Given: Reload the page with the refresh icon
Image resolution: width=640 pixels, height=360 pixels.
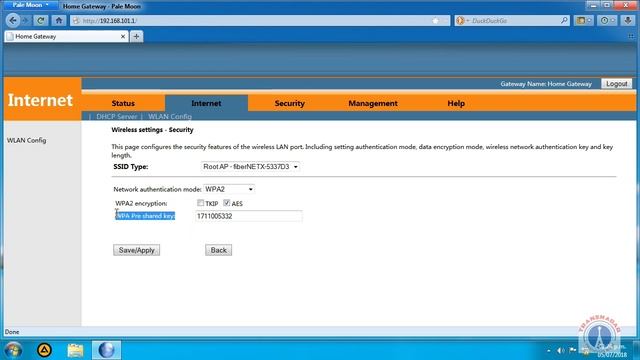Looking at the screenshot, I should pyautogui.click(x=41, y=20).
